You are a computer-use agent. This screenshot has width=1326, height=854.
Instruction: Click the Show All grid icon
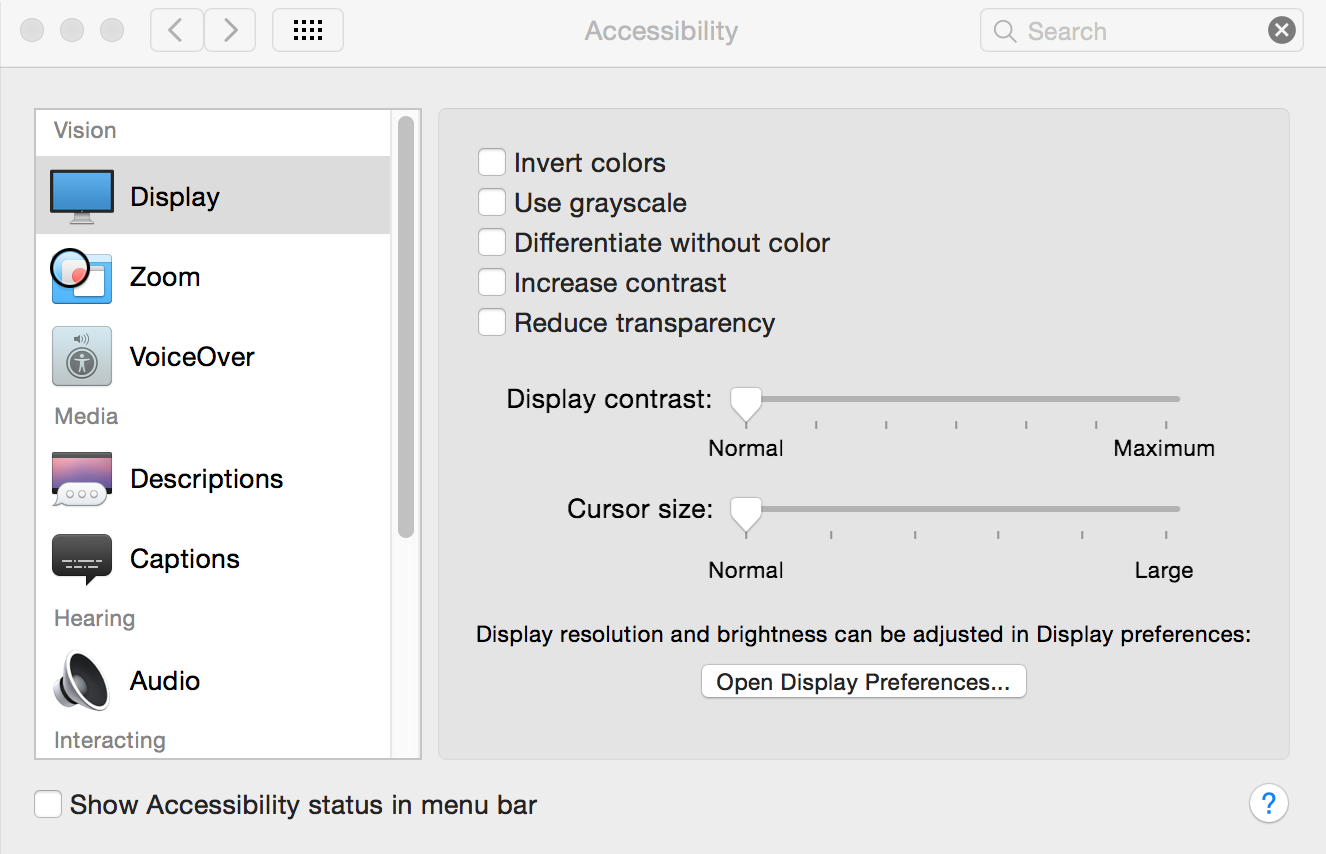[308, 31]
